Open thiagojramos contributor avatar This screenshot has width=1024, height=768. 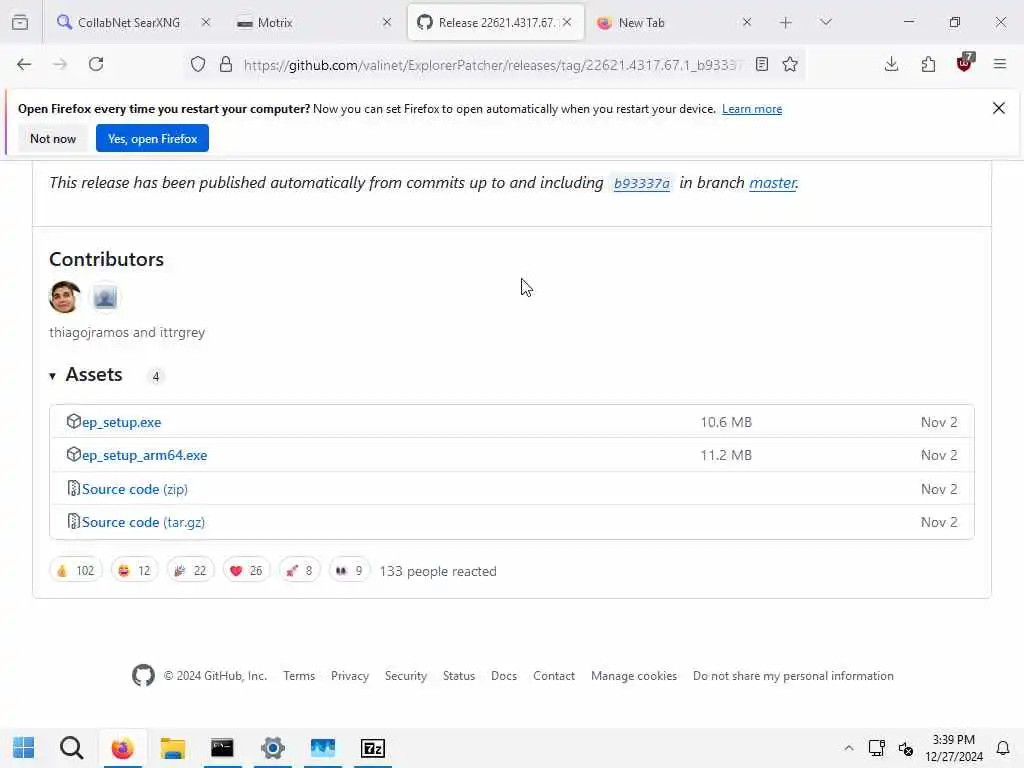pos(65,297)
